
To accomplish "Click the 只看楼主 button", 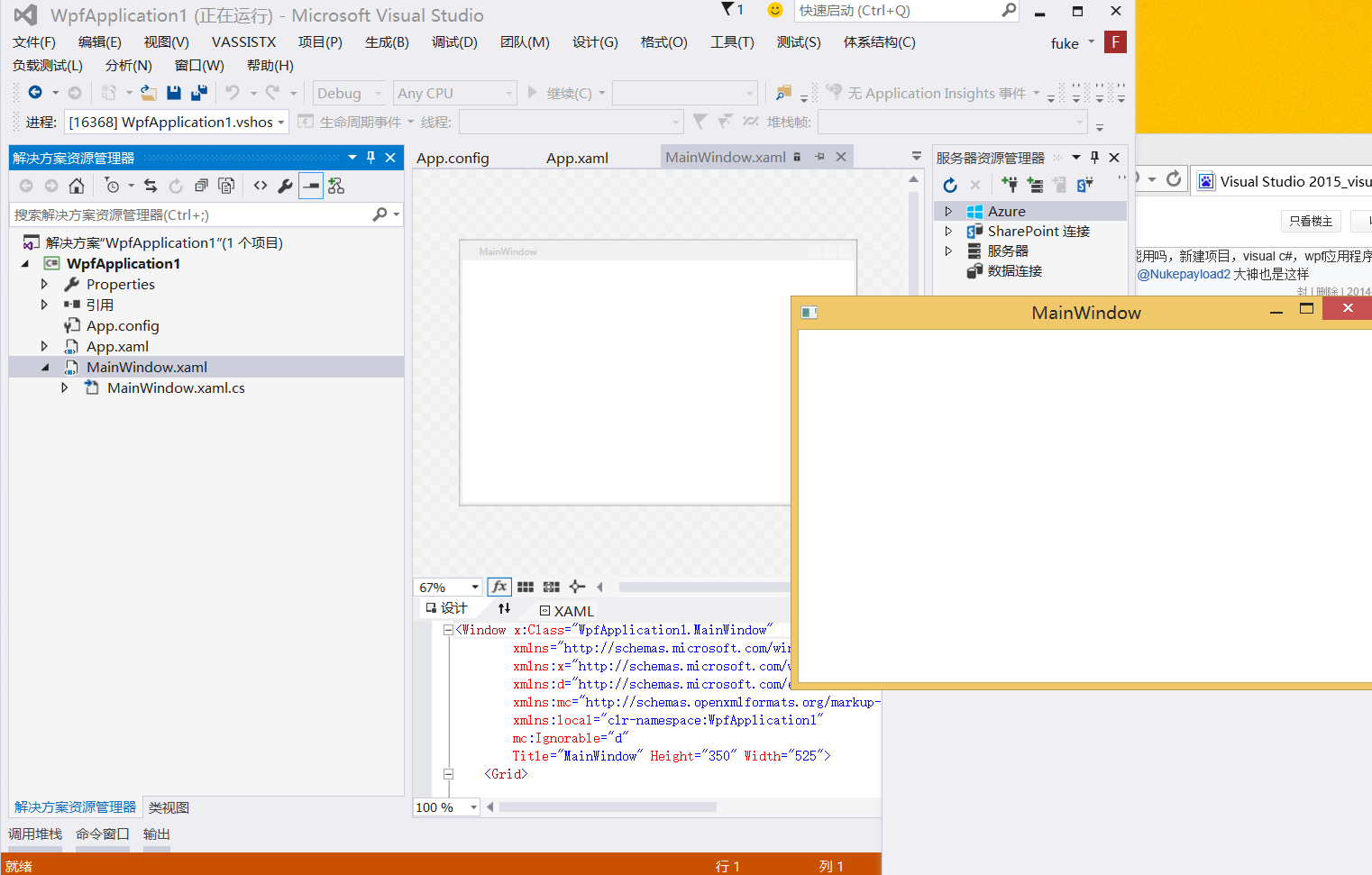I will tap(1310, 221).
